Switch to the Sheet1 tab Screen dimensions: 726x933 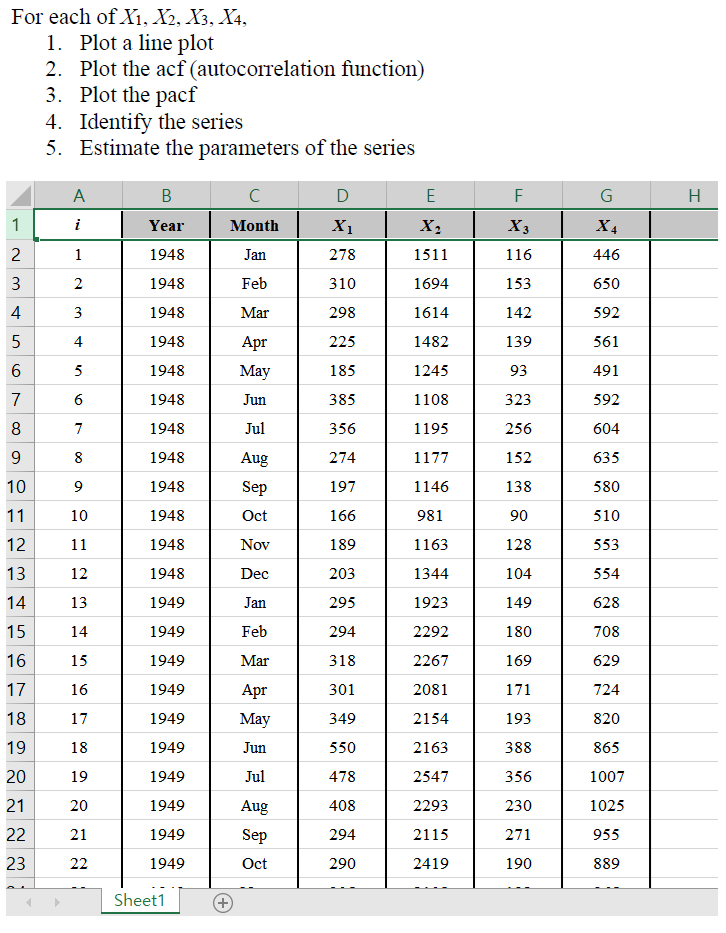(140, 902)
